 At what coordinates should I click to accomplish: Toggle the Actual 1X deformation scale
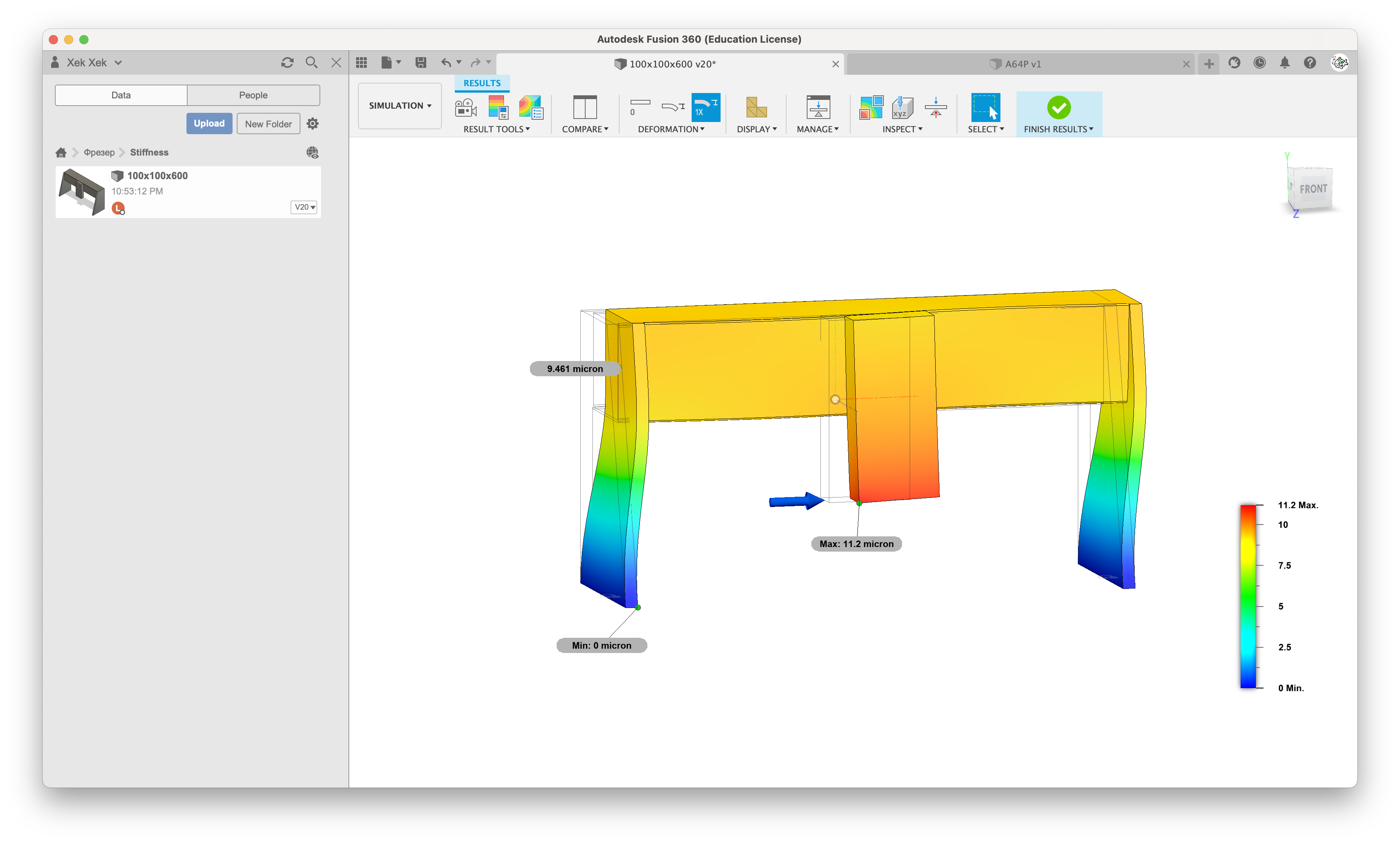[705, 108]
